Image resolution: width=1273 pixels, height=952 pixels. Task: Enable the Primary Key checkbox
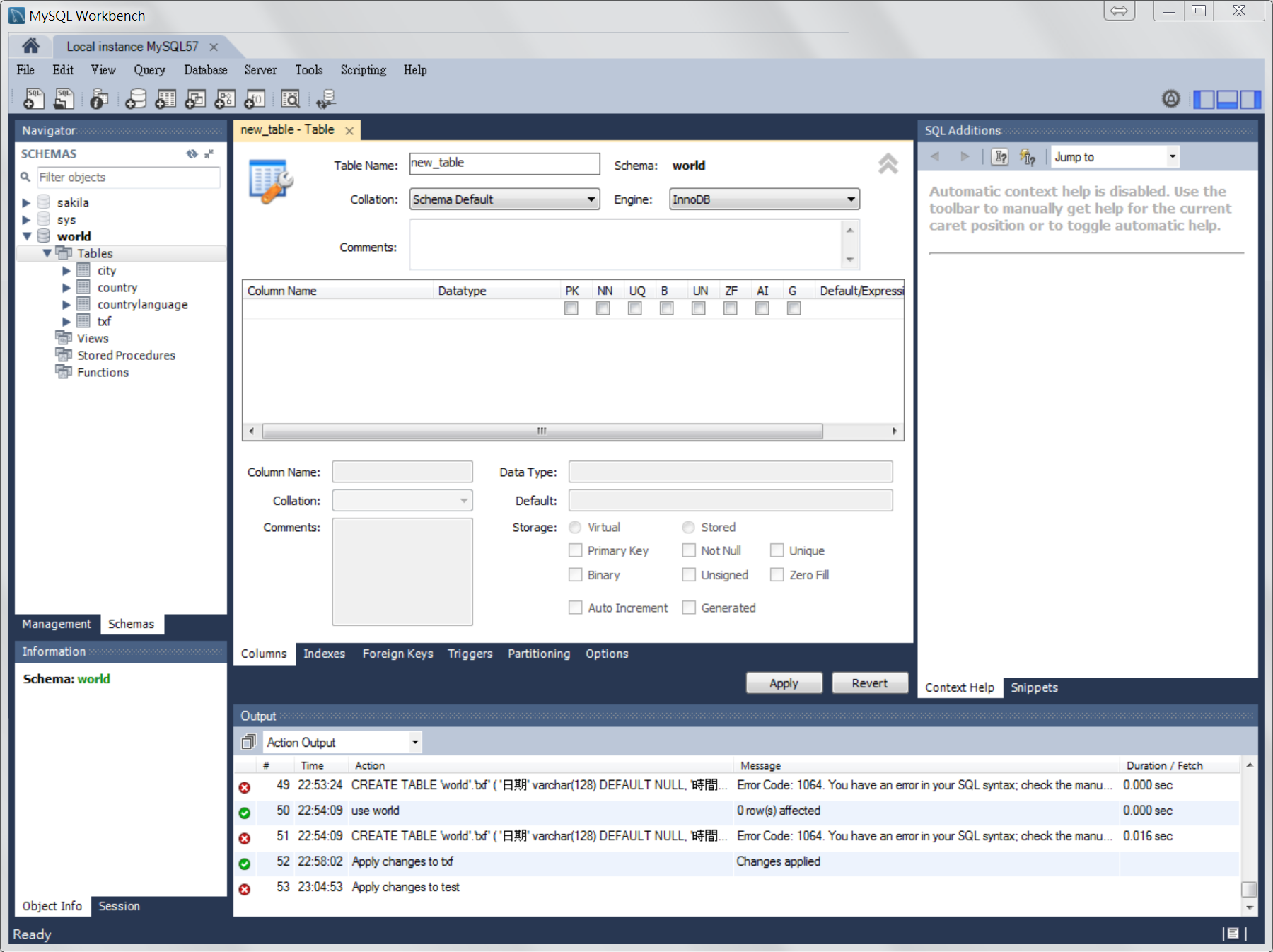[x=576, y=550]
